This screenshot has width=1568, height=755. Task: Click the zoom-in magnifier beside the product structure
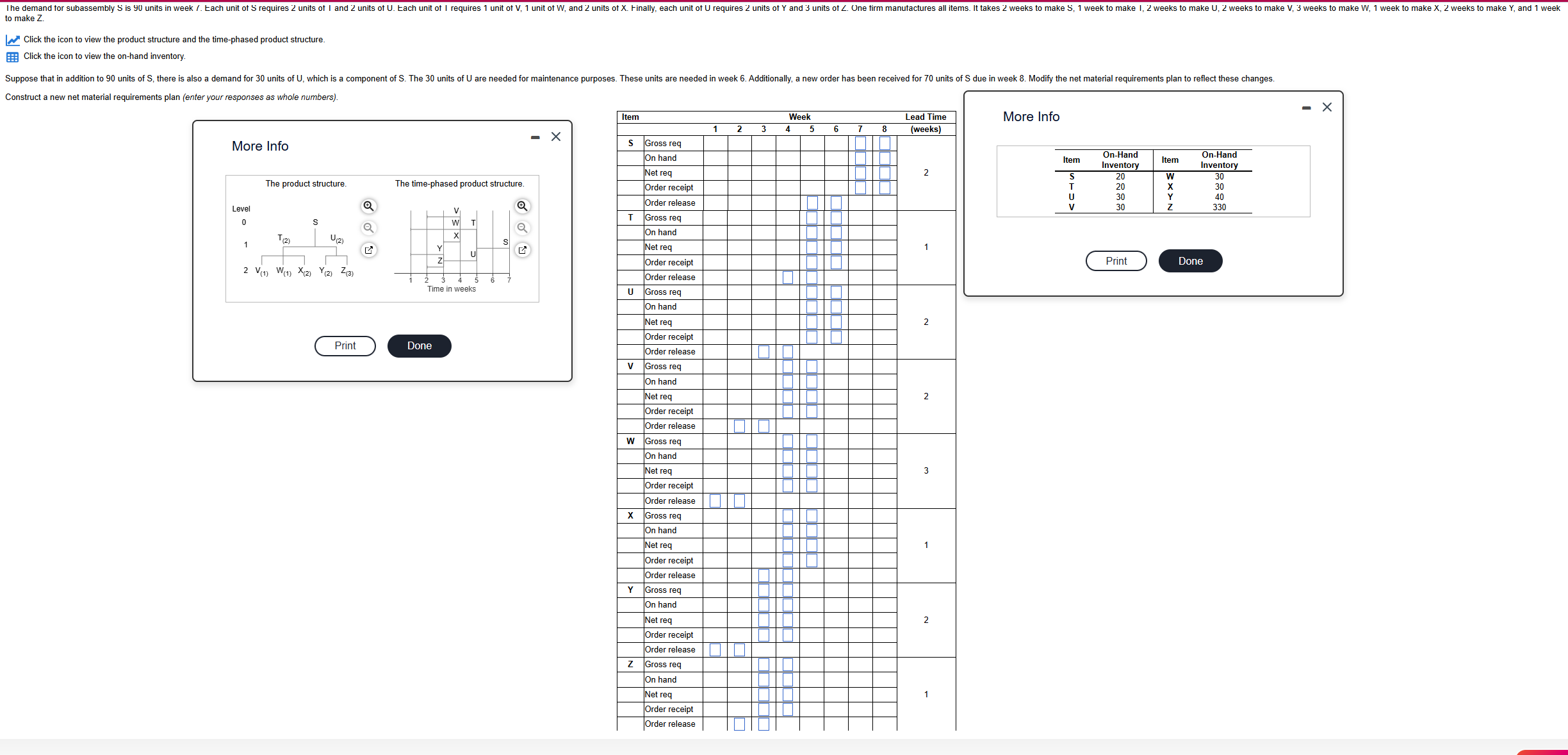tap(368, 206)
